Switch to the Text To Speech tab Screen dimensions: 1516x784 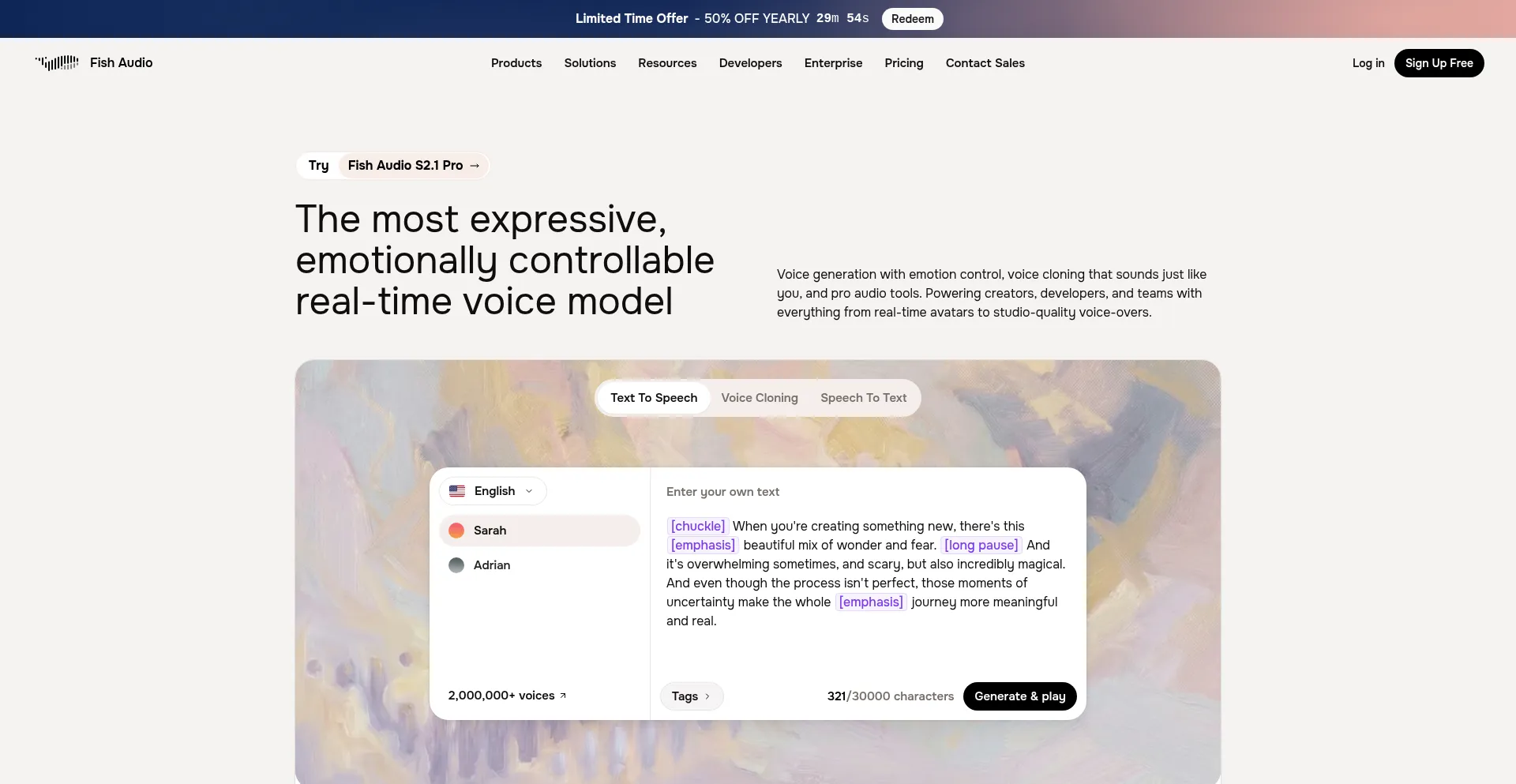point(654,398)
